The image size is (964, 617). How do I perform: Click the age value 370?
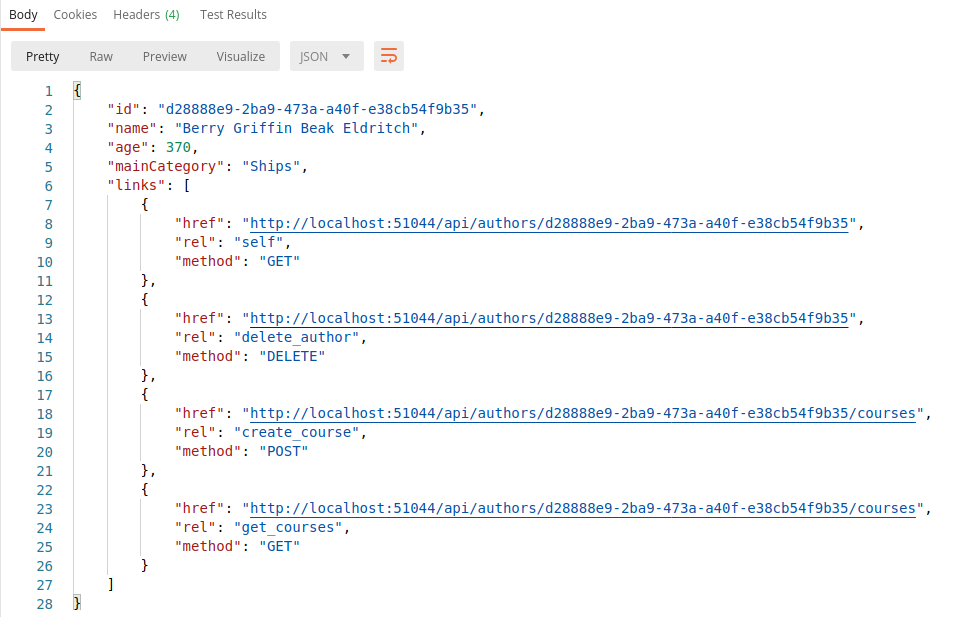pos(178,147)
